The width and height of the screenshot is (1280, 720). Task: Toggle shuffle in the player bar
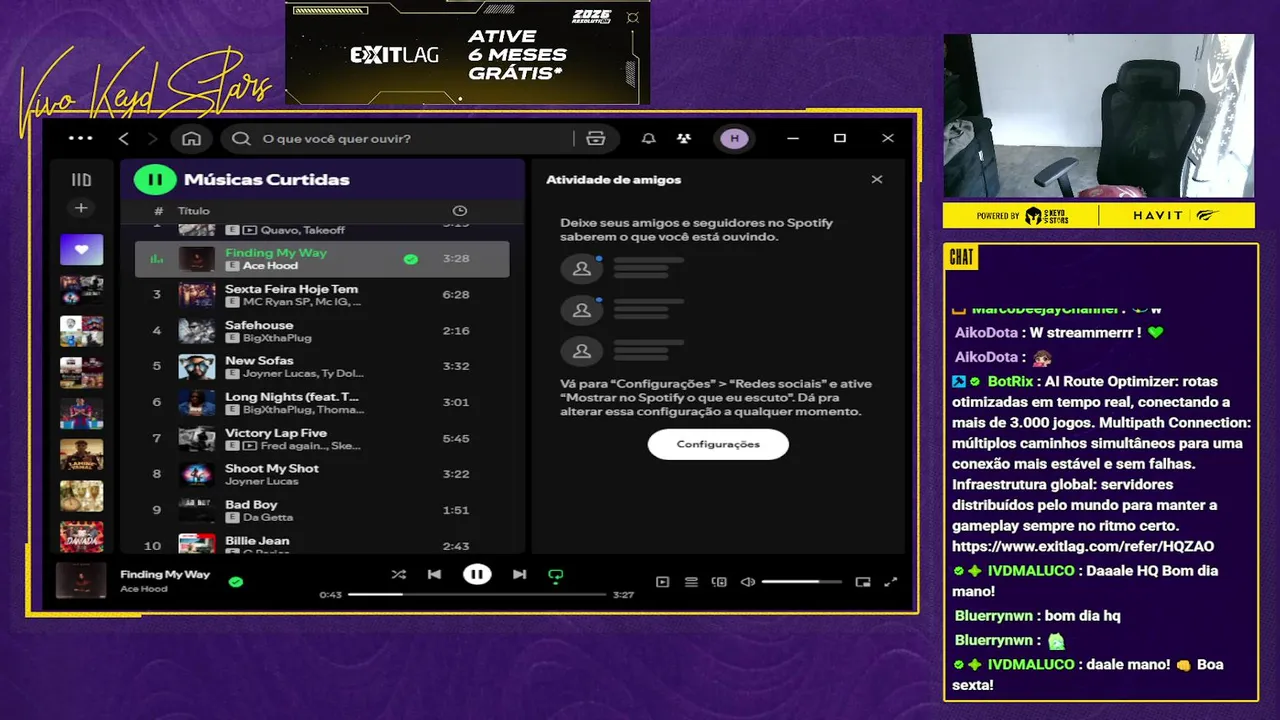tap(398, 574)
